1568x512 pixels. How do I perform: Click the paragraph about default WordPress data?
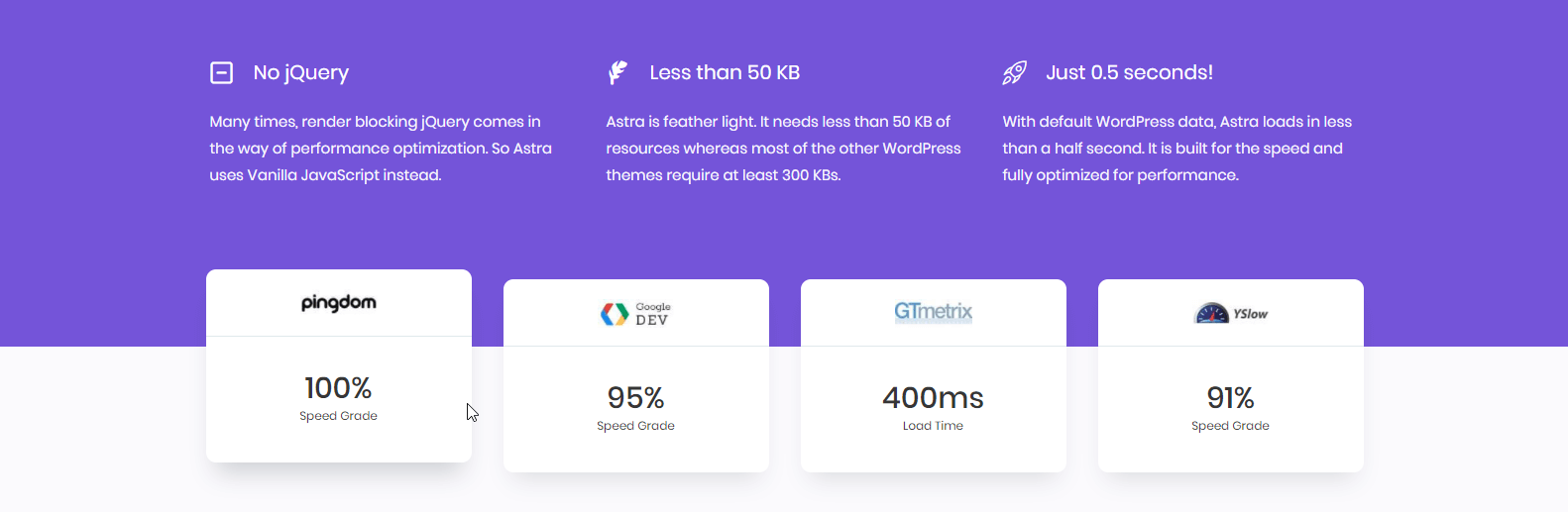[1177, 149]
